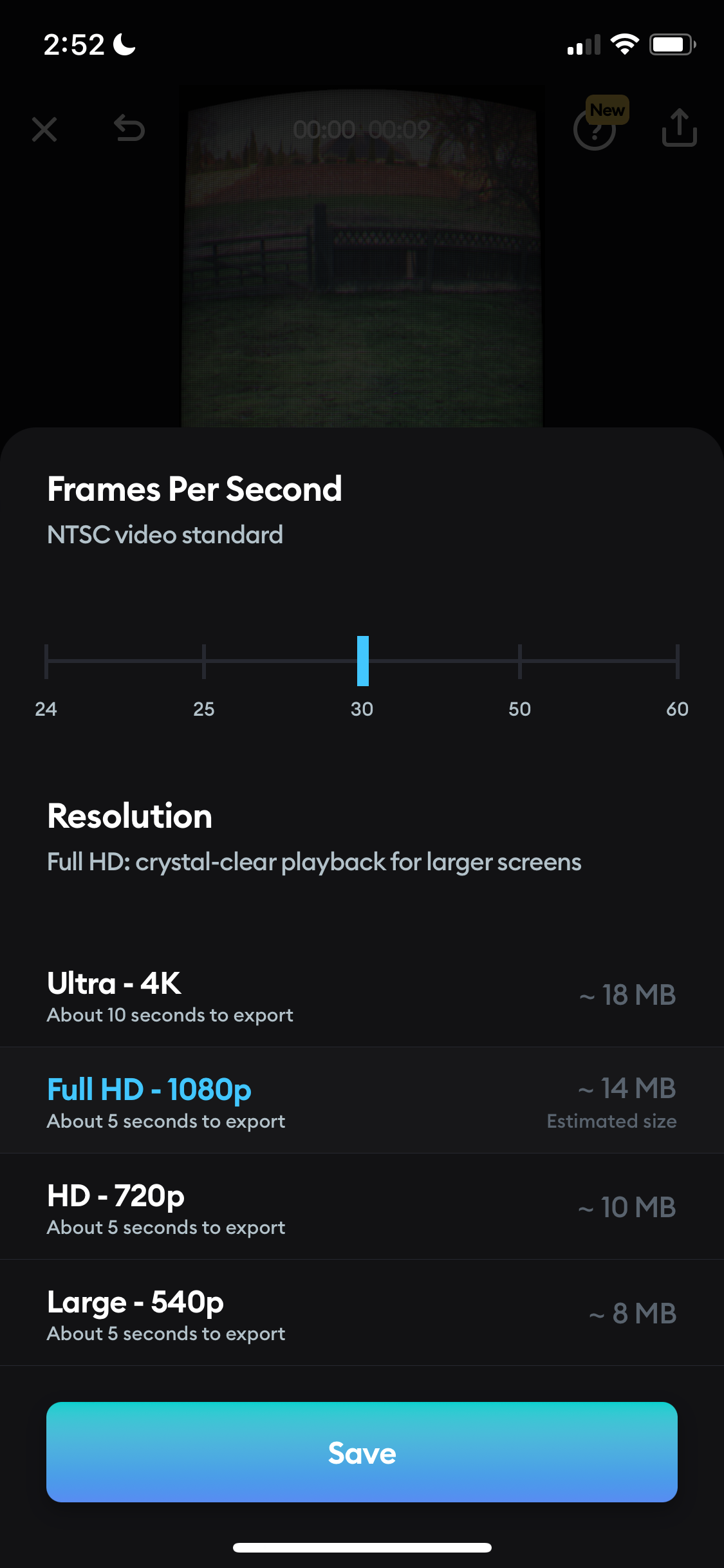Close the export settings screen
The width and height of the screenshot is (724, 1568).
pyautogui.click(x=44, y=129)
